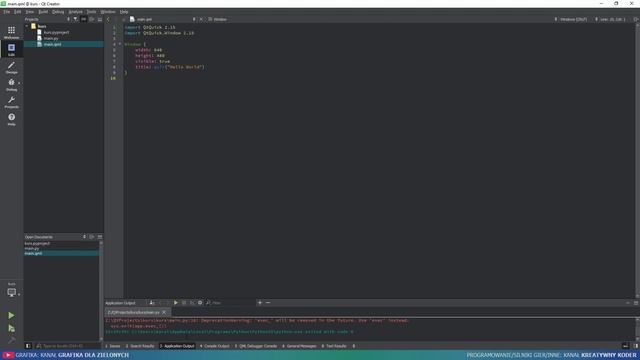Viewport: 640px width, 360px height.
Task: Close the main.py output tab
Action: 164,313
